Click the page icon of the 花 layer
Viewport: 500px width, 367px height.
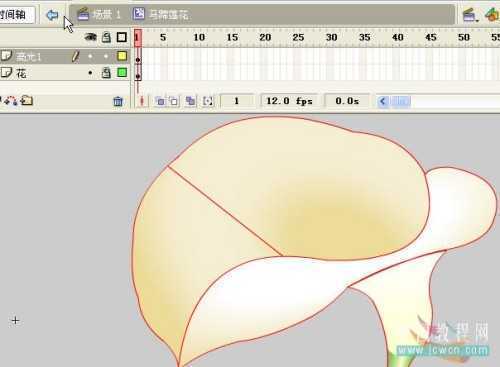(x=6, y=72)
